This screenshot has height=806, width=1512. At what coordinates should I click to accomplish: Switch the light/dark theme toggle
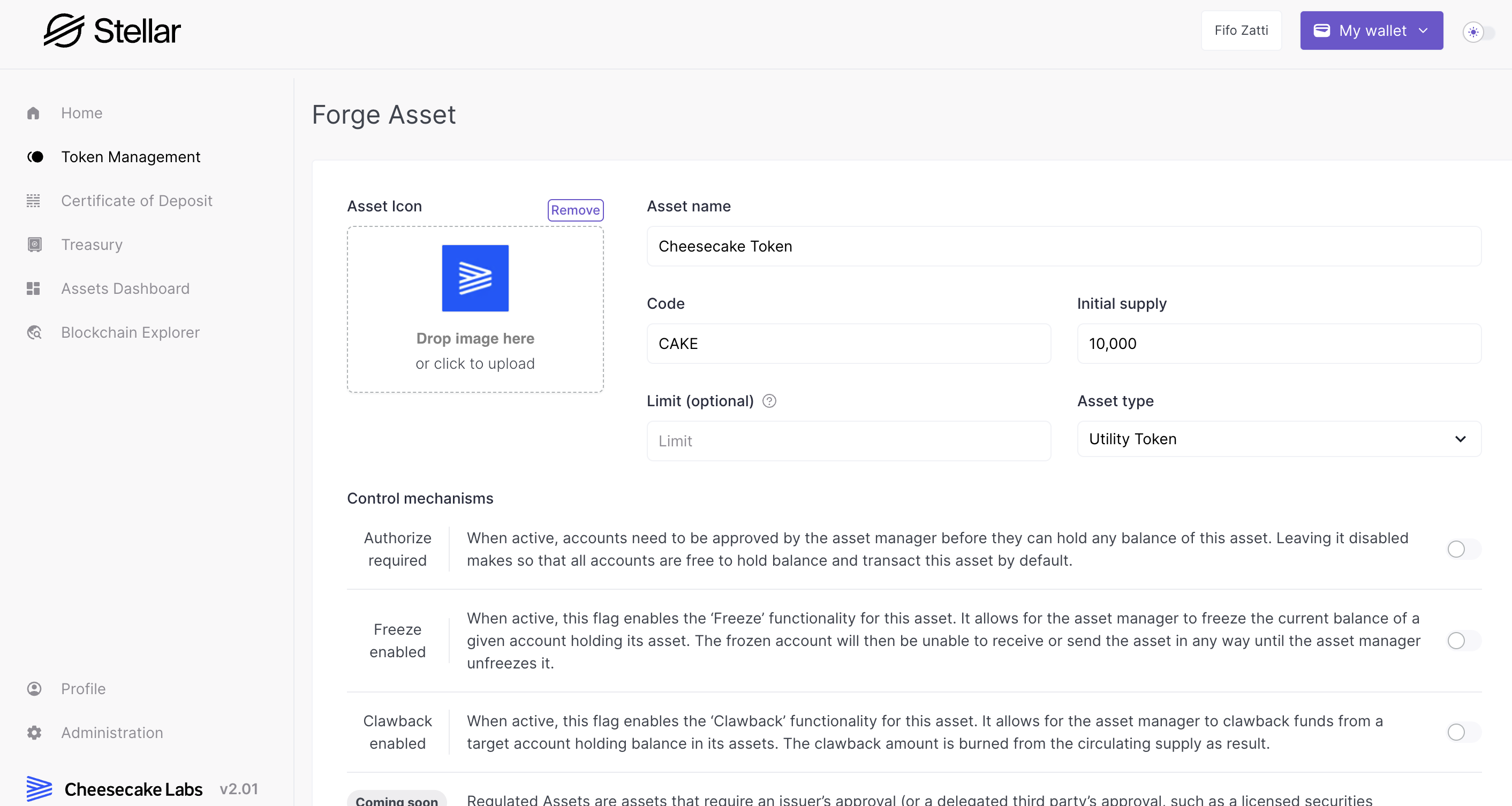coord(1478,32)
